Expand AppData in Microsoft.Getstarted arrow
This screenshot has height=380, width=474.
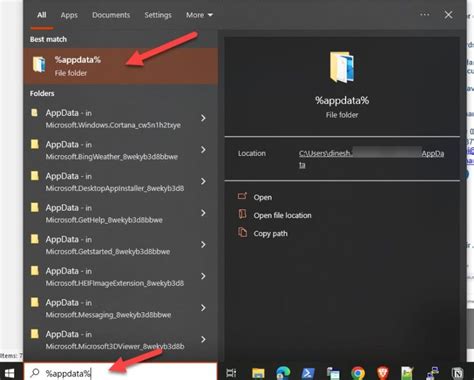point(203,244)
